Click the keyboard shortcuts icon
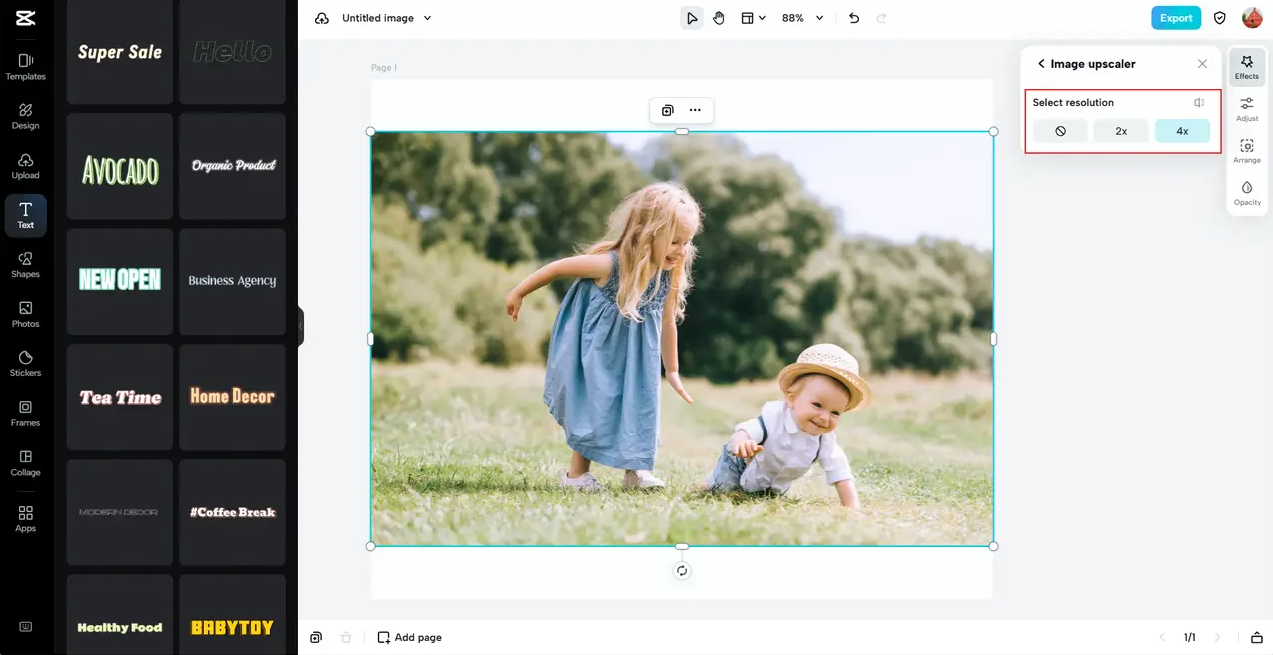The width and height of the screenshot is (1273, 655). [x=25, y=627]
